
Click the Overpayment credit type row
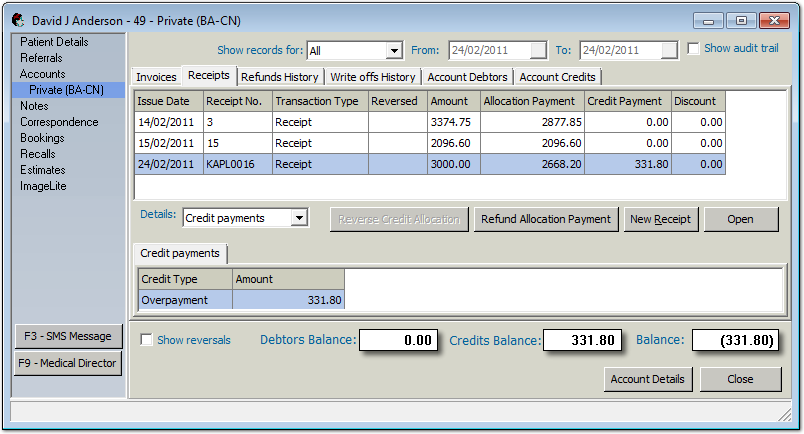tap(185, 299)
